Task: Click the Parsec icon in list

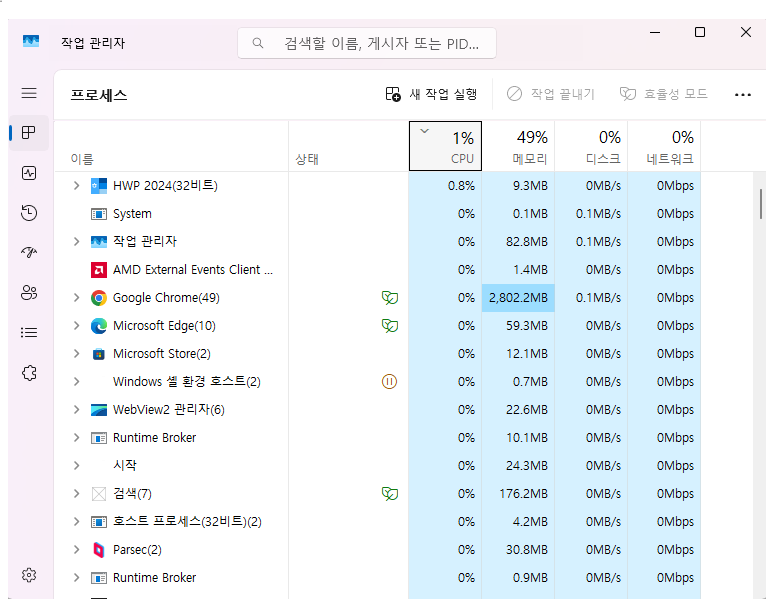Action: coord(99,550)
